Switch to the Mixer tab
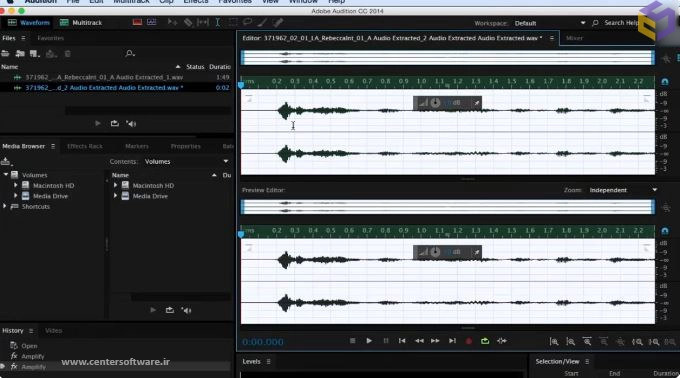The width and height of the screenshot is (680, 378). (x=574, y=38)
